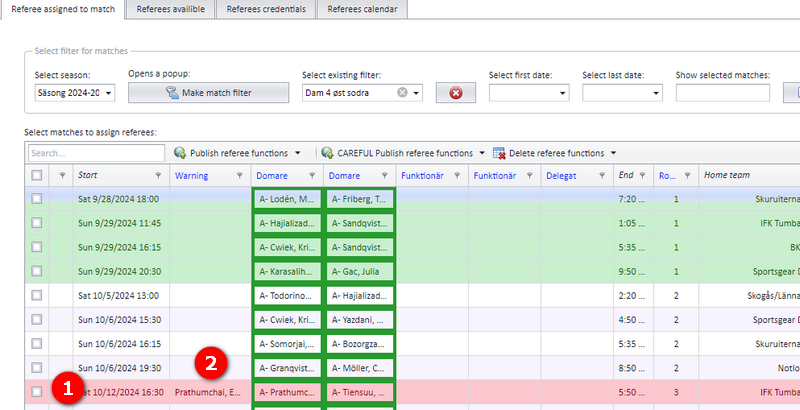Select referee cell A- Lodén, M...
The width and height of the screenshot is (800, 410).
point(287,199)
